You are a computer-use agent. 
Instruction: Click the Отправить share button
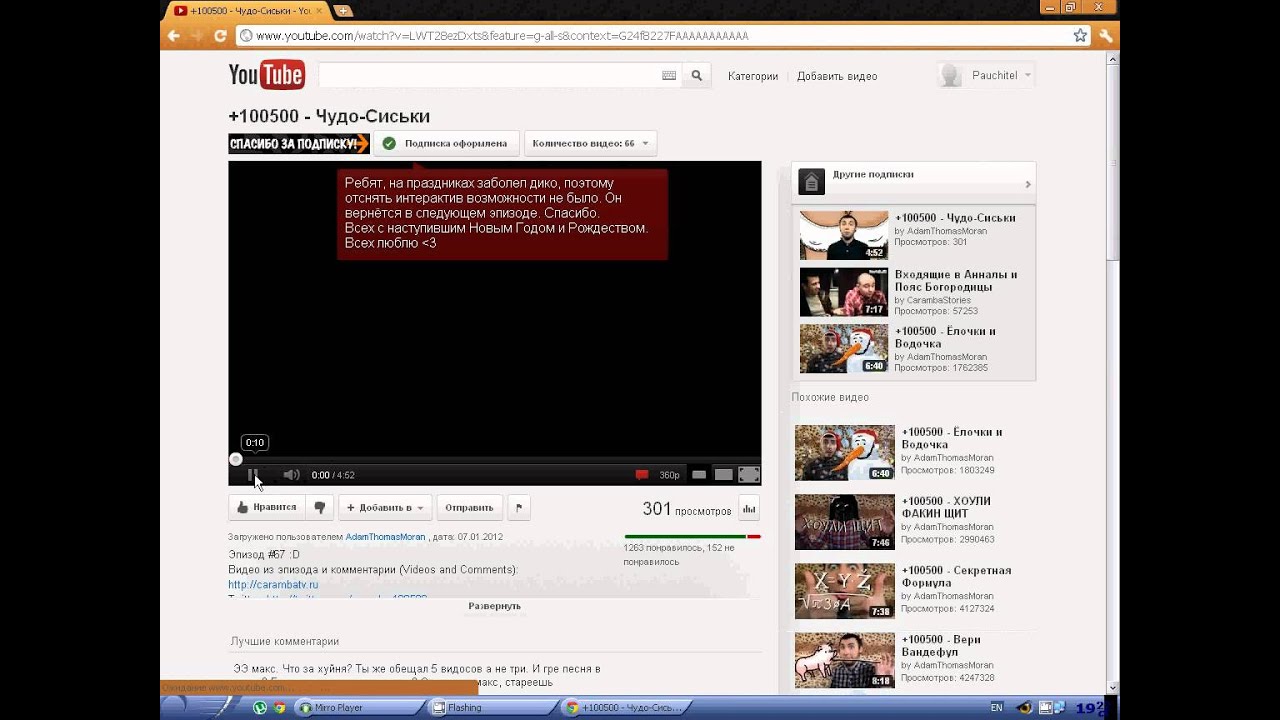click(x=469, y=507)
